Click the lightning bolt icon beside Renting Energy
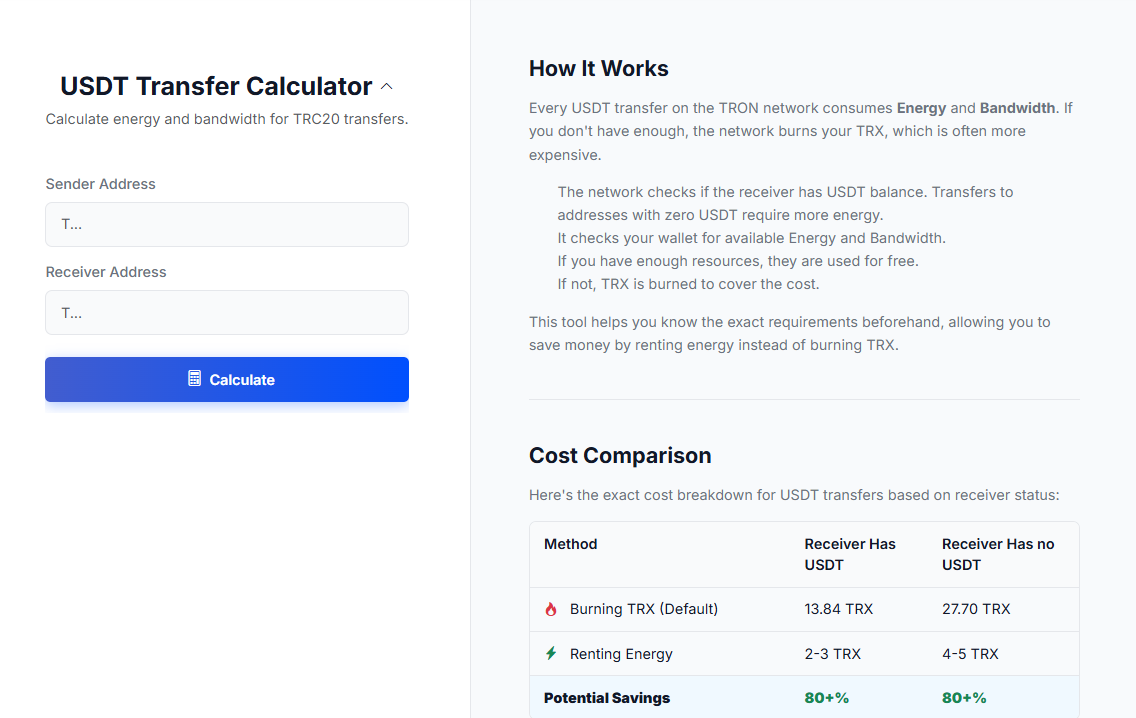Screen dimensions: 1136x718 tap(551, 653)
